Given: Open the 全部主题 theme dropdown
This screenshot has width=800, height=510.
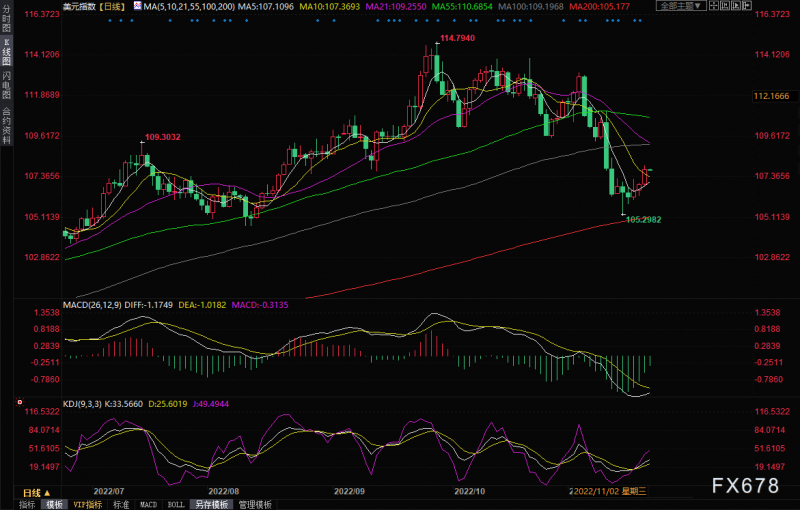Looking at the screenshot, I should click(681, 6).
